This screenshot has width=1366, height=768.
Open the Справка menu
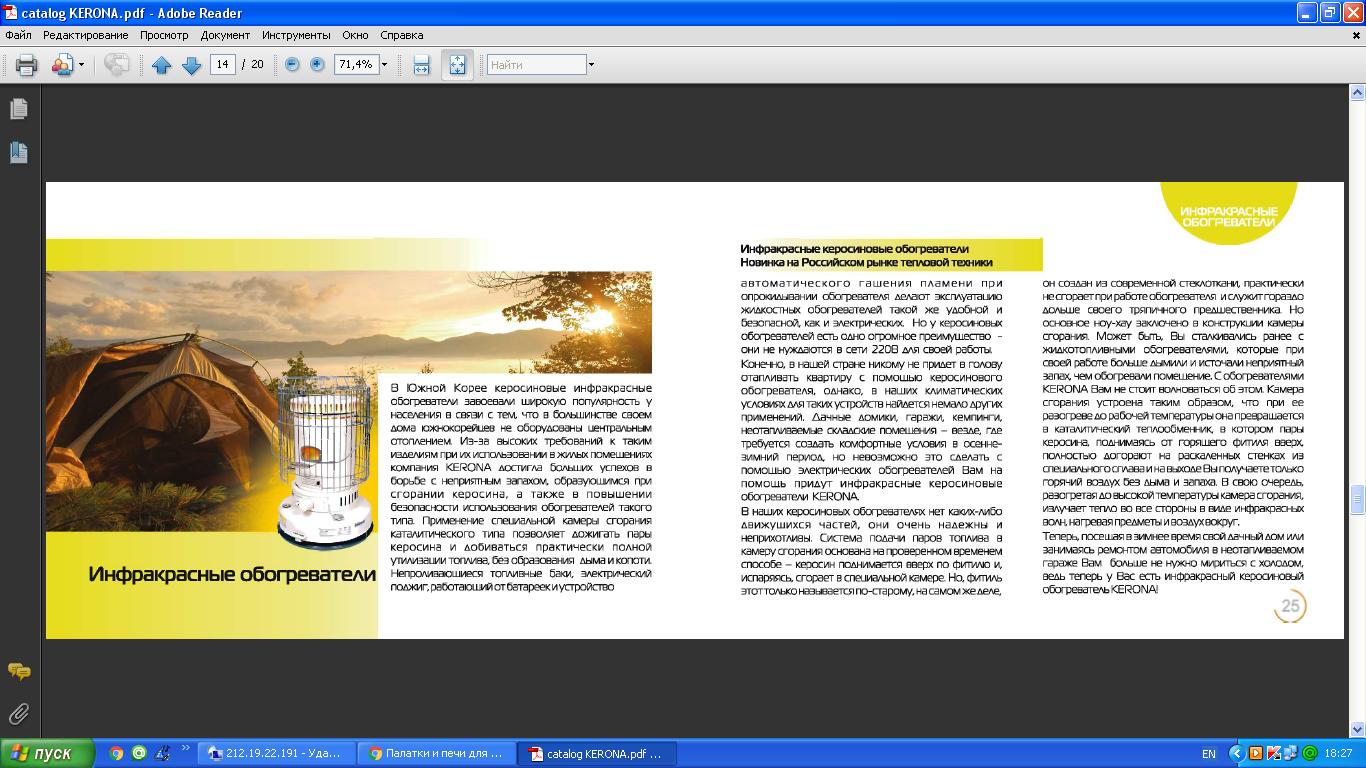pos(402,35)
